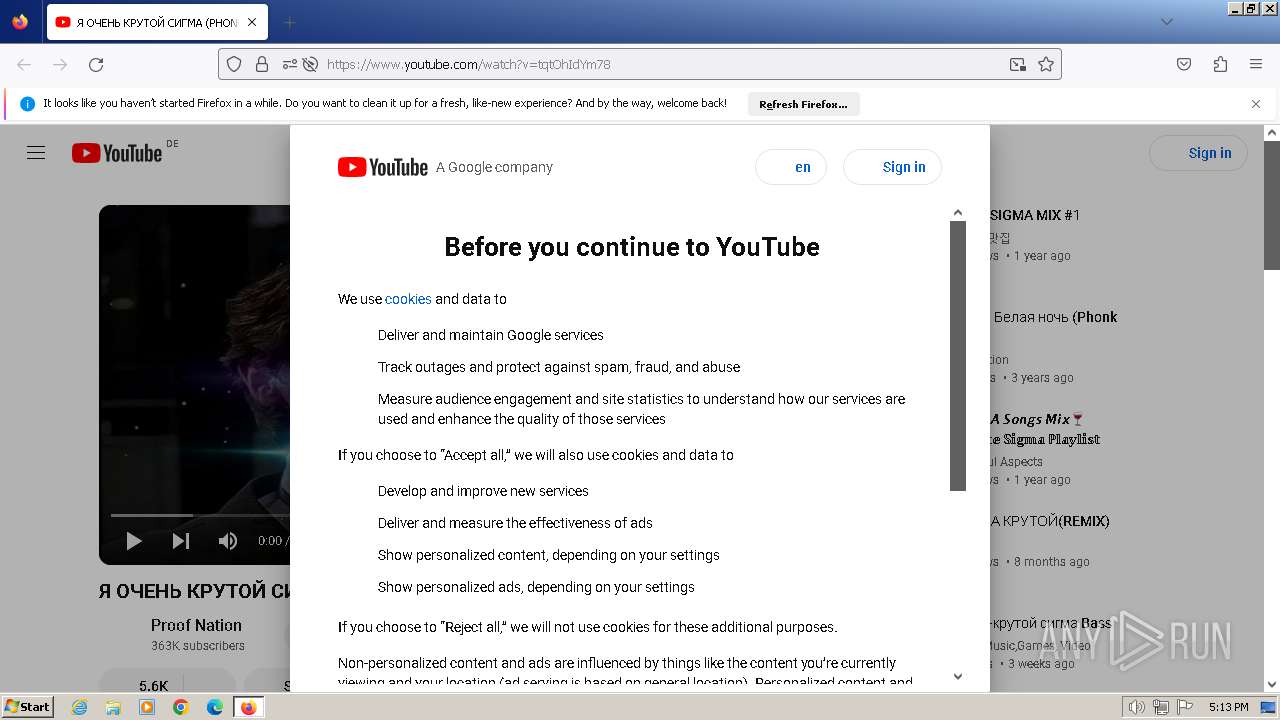Click Sign in inside the consent dialog
The width and height of the screenshot is (1280, 720).
[x=892, y=167]
